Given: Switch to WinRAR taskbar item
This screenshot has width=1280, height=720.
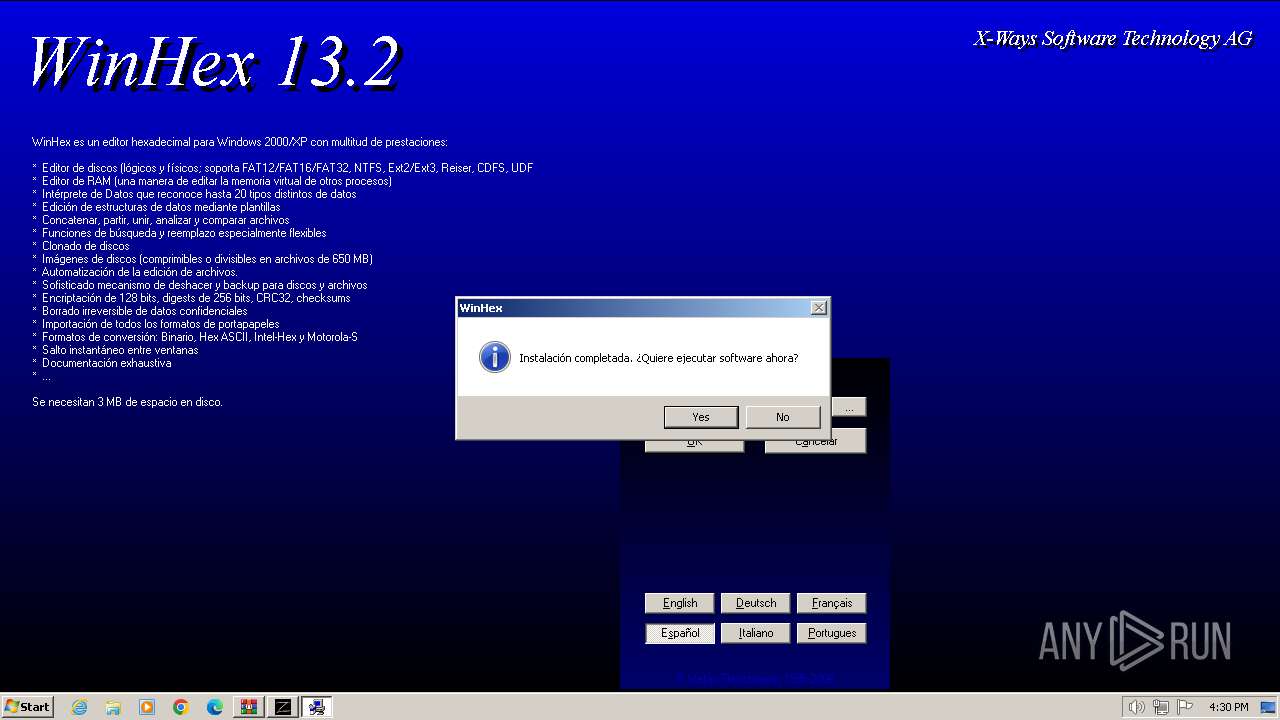Looking at the screenshot, I should (249, 707).
